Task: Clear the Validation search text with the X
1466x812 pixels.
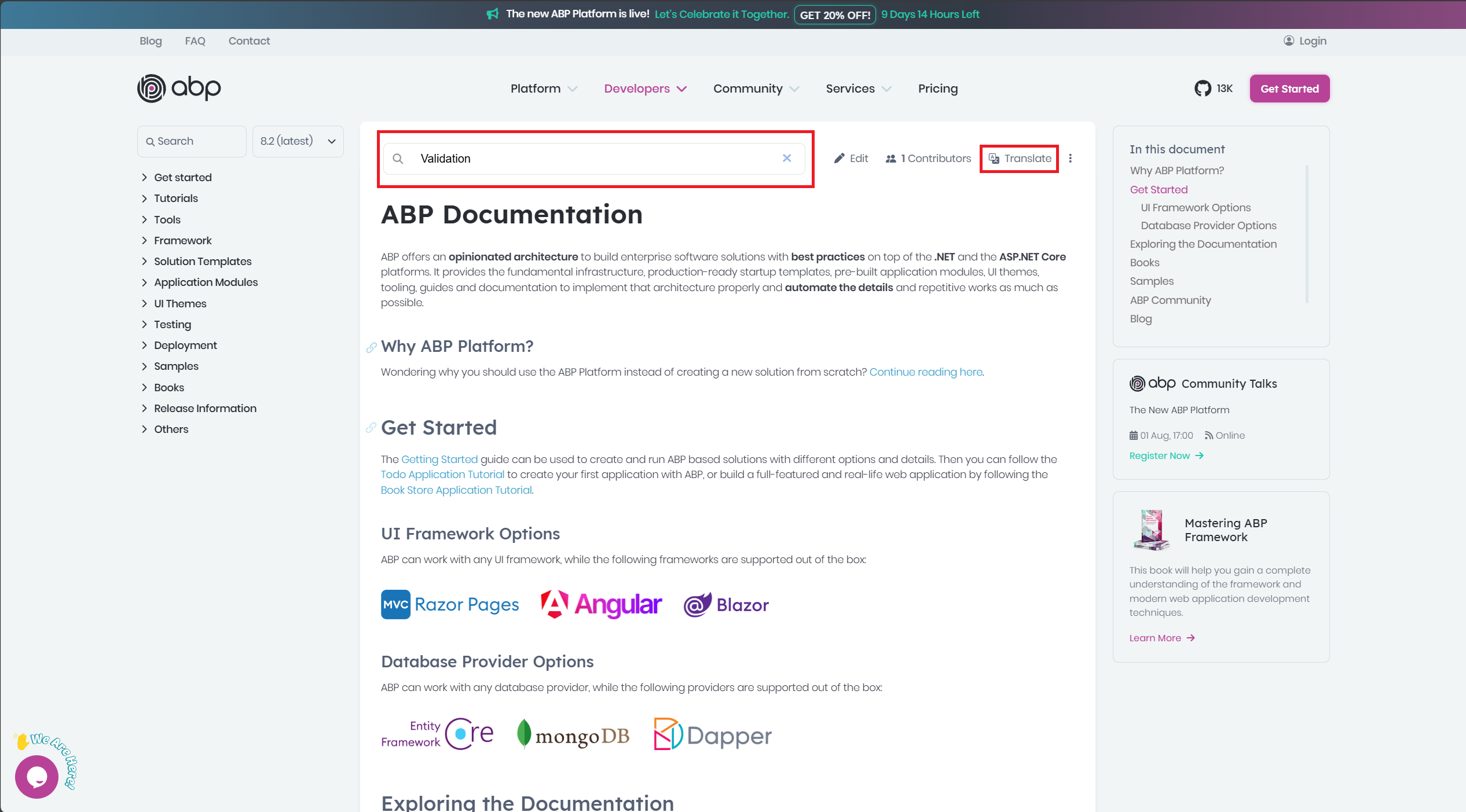Action: (786, 158)
